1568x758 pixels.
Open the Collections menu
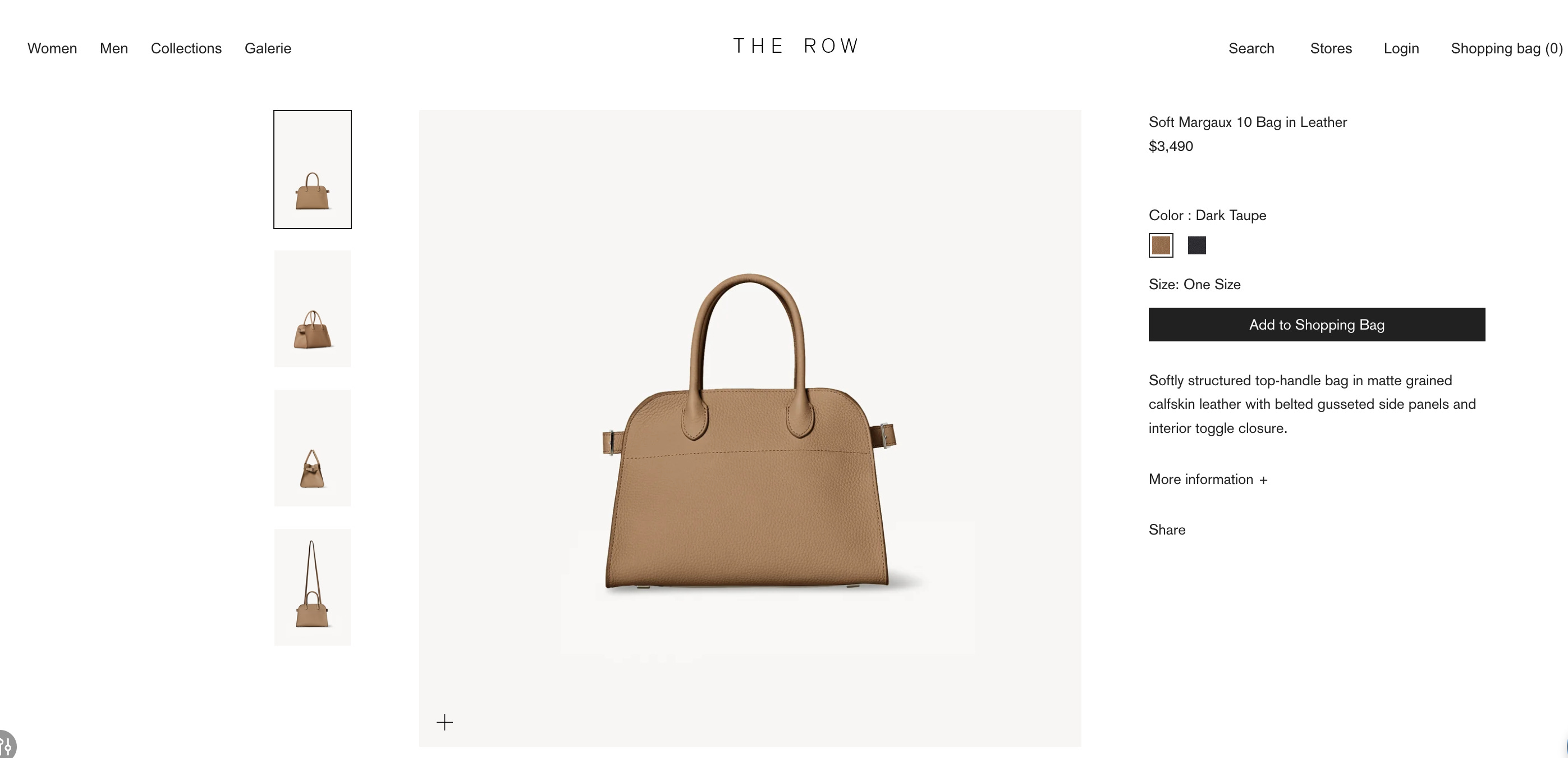[186, 48]
